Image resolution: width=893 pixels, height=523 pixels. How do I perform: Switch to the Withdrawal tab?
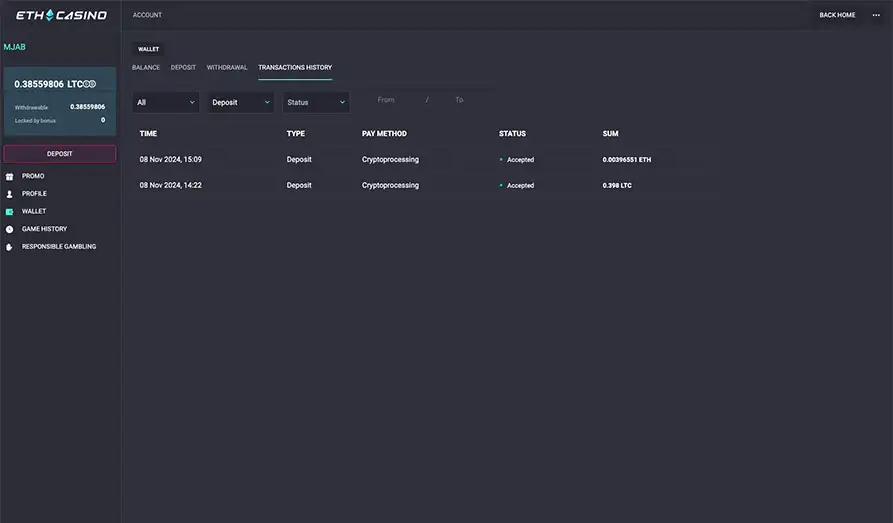[x=227, y=67]
